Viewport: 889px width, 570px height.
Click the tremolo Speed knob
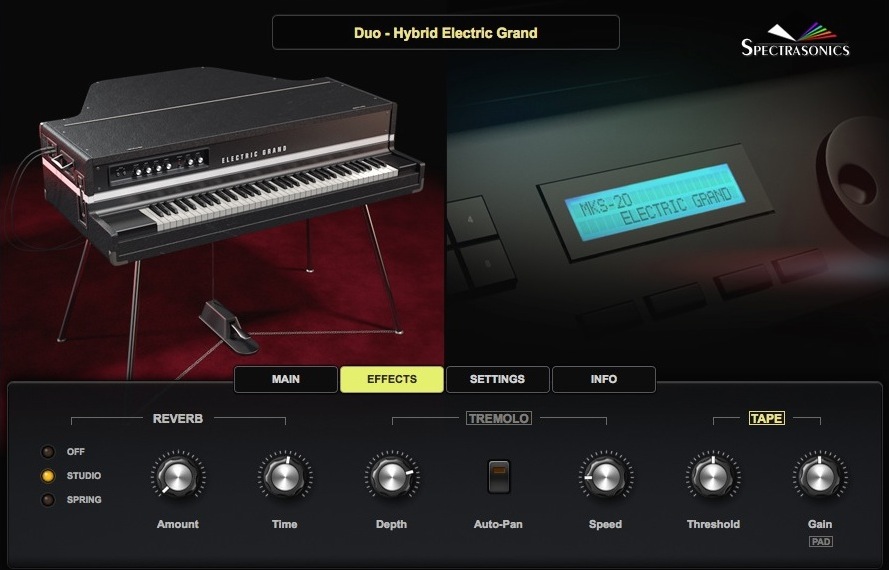(606, 476)
